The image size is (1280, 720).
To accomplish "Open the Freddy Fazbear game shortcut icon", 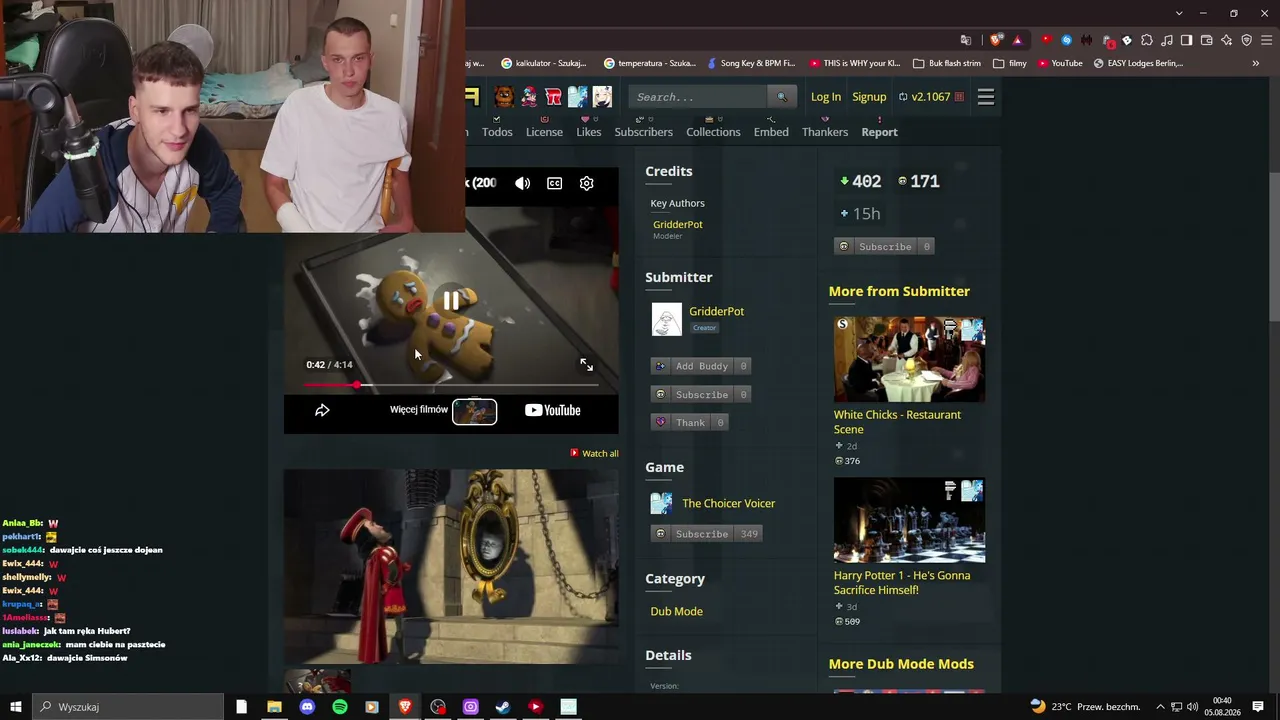I will (504, 97).
